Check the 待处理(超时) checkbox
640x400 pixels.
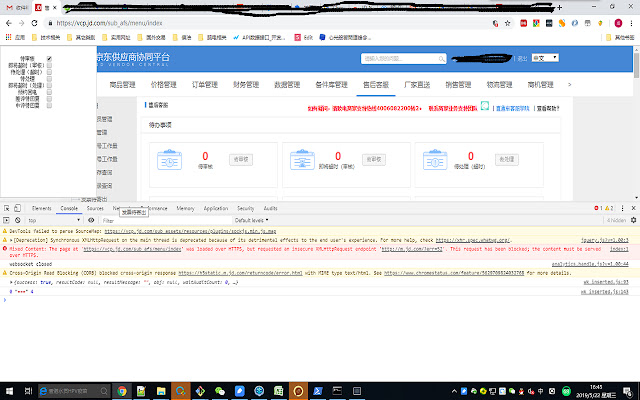[x=49, y=72]
